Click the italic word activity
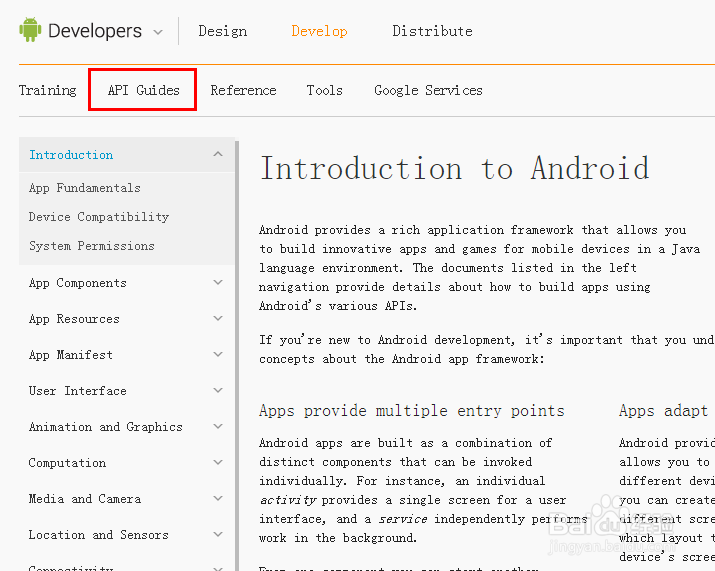Screen dimensions: 715x571 coord(288,500)
